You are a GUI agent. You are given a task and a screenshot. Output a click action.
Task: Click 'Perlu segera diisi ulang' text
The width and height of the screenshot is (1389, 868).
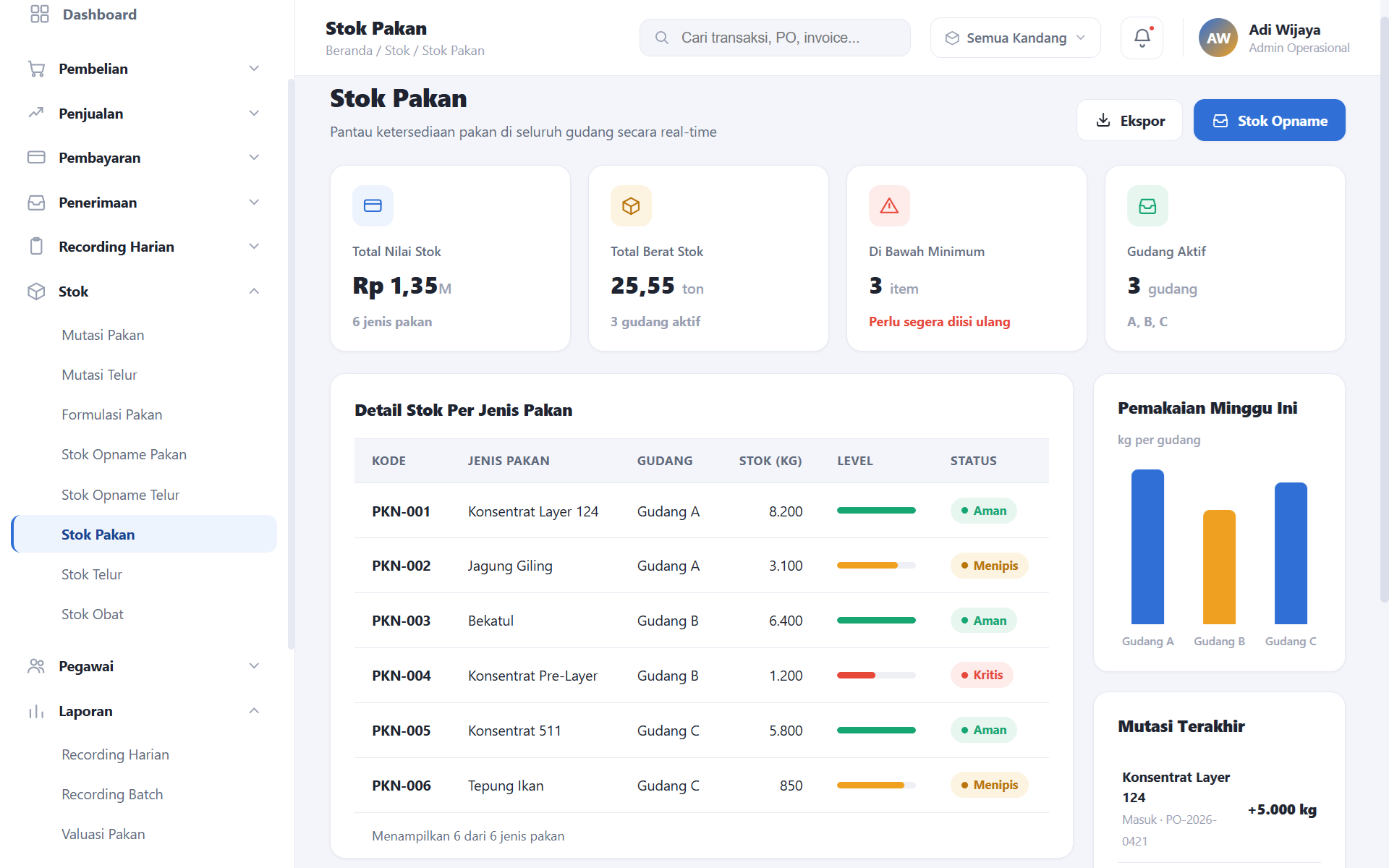click(x=939, y=322)
